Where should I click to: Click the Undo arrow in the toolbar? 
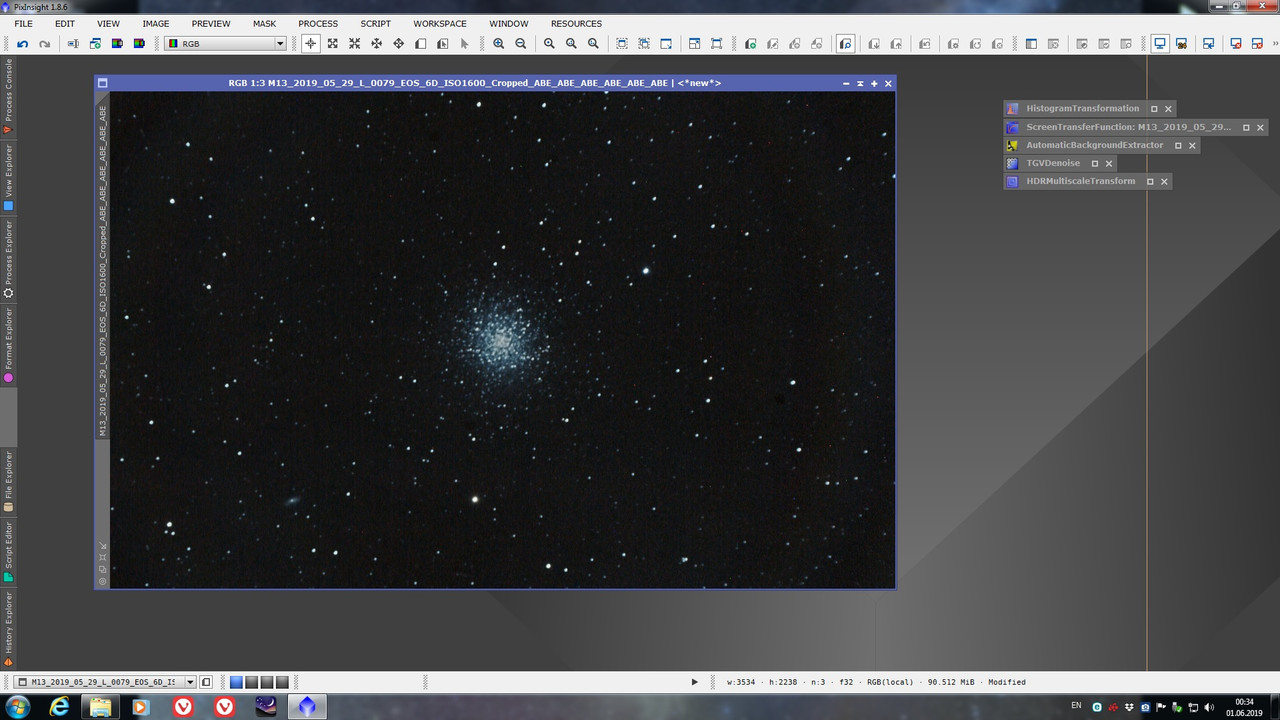coord(22,44)
